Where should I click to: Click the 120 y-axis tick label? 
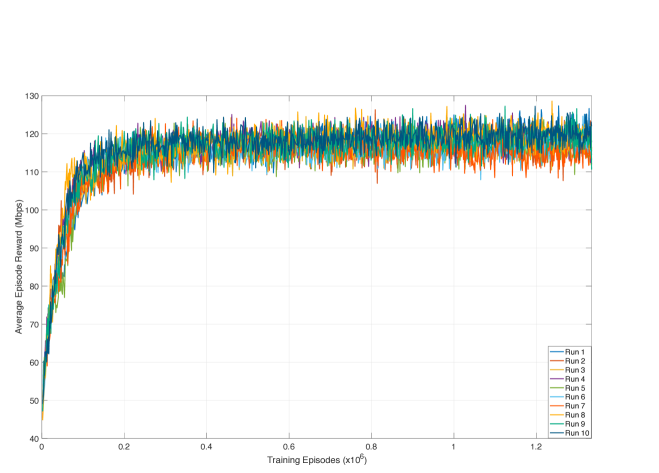point(32,134)
